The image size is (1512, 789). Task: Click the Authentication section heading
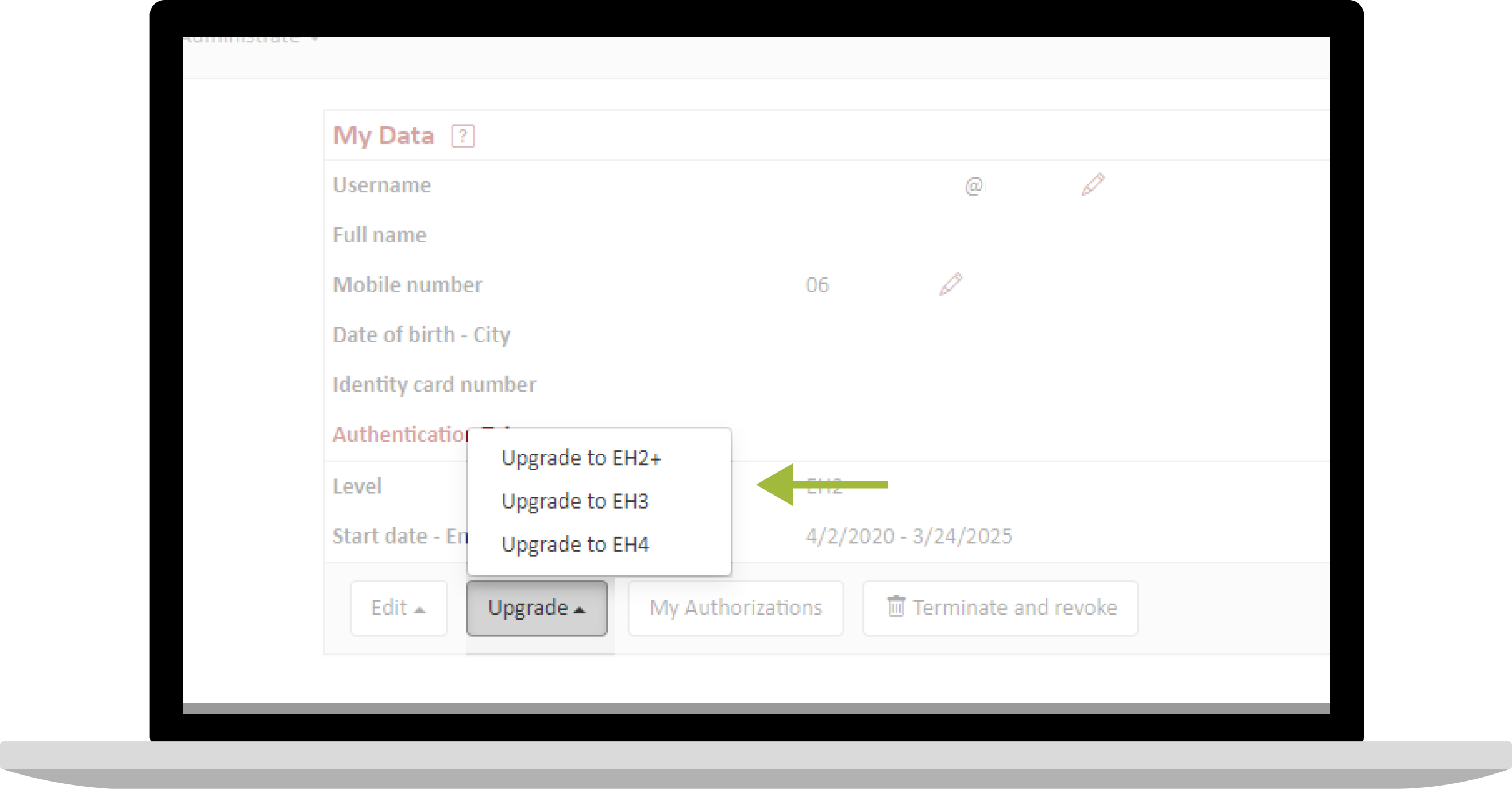tap(400, 435)
